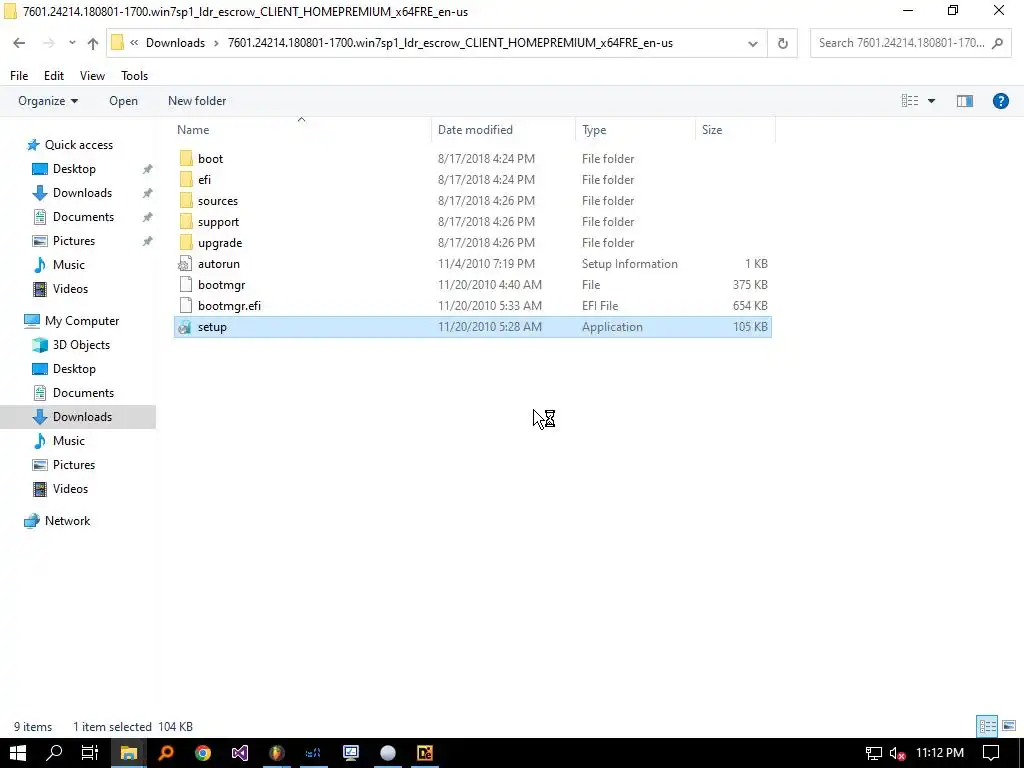Click the Open toolbar button

[x=123, y=101]
